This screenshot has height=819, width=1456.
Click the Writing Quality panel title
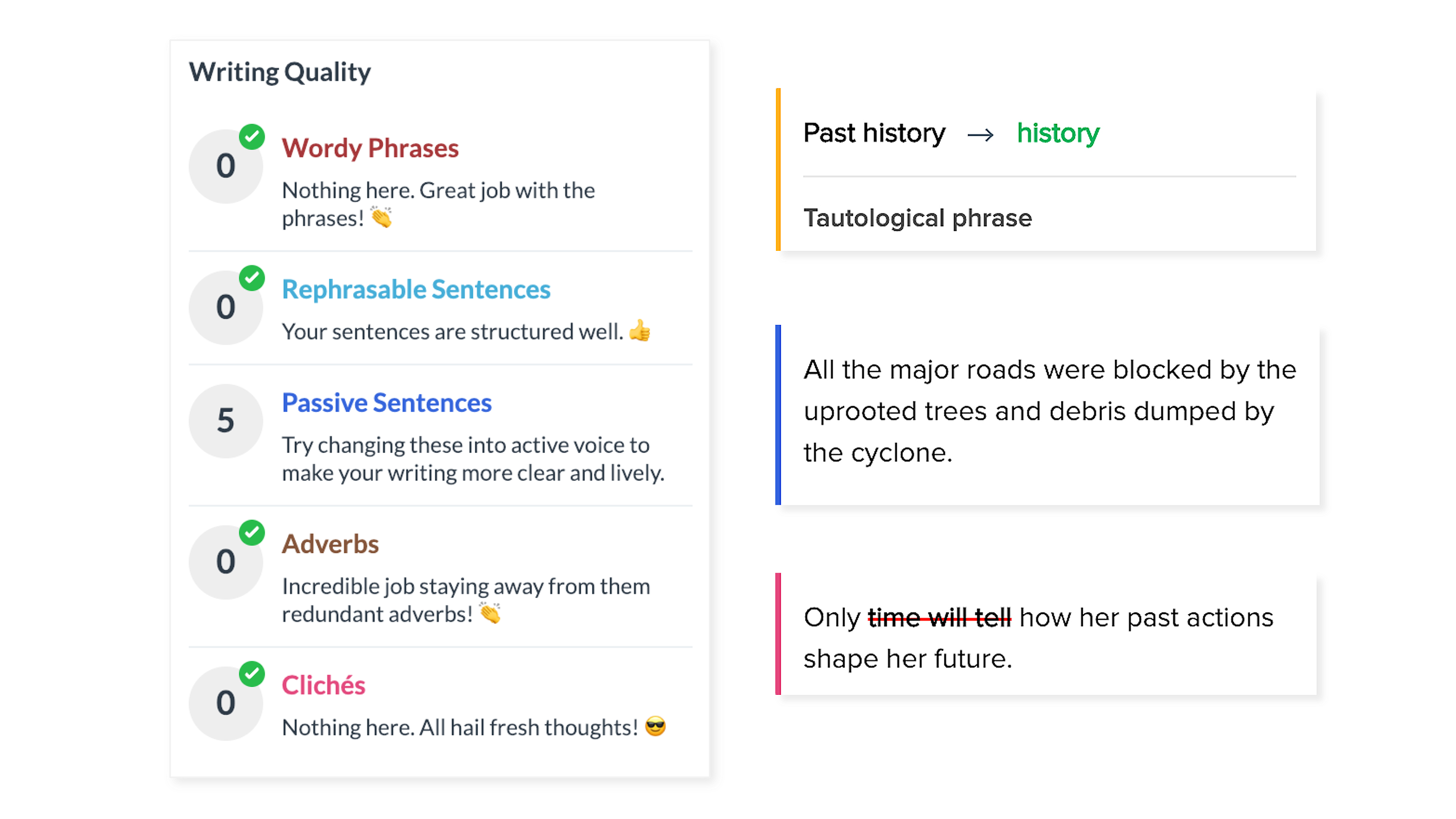pyautogui.click(x=280, y=72)
